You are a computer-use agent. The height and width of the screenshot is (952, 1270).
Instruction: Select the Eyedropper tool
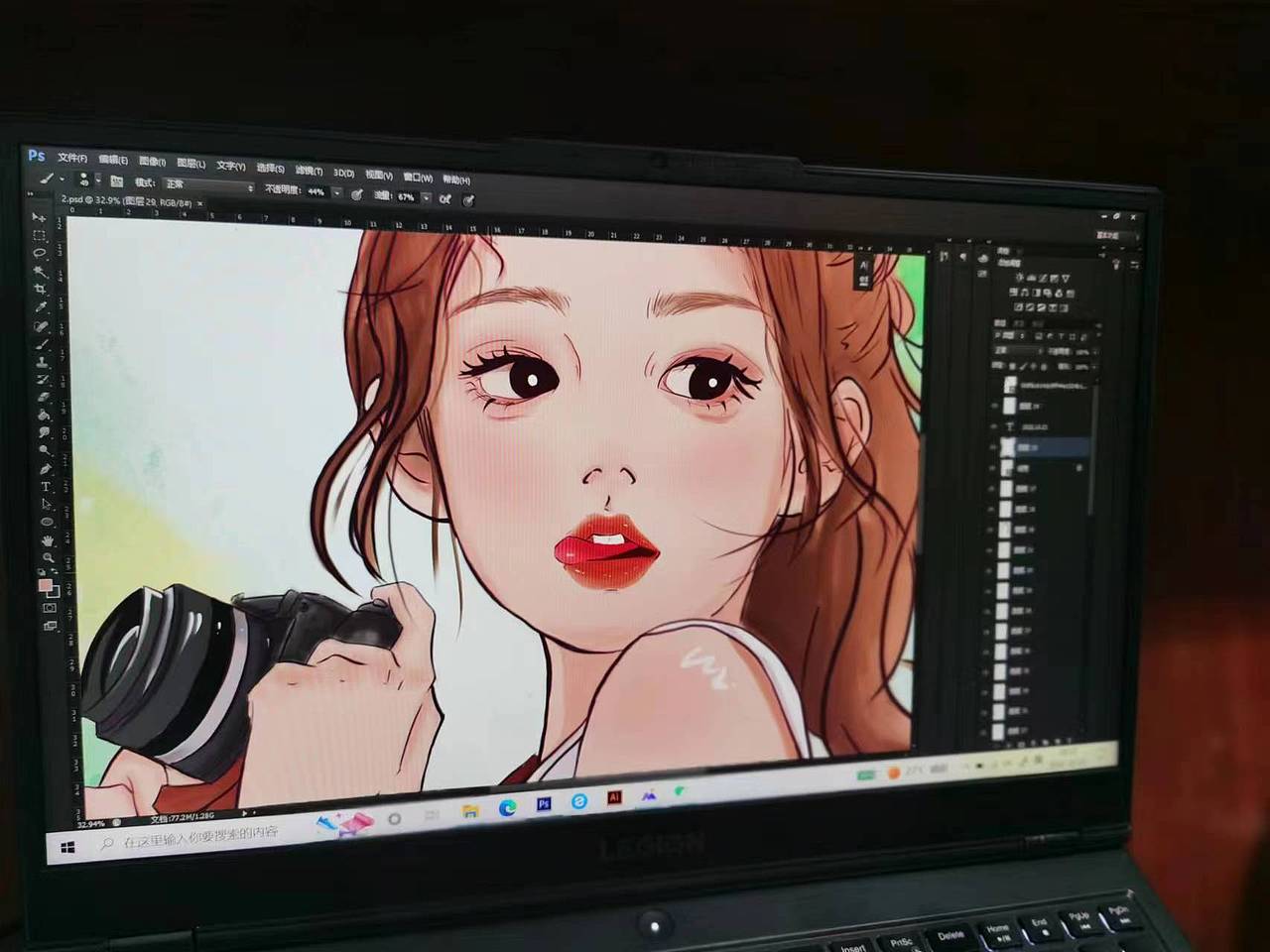(41, 307)
